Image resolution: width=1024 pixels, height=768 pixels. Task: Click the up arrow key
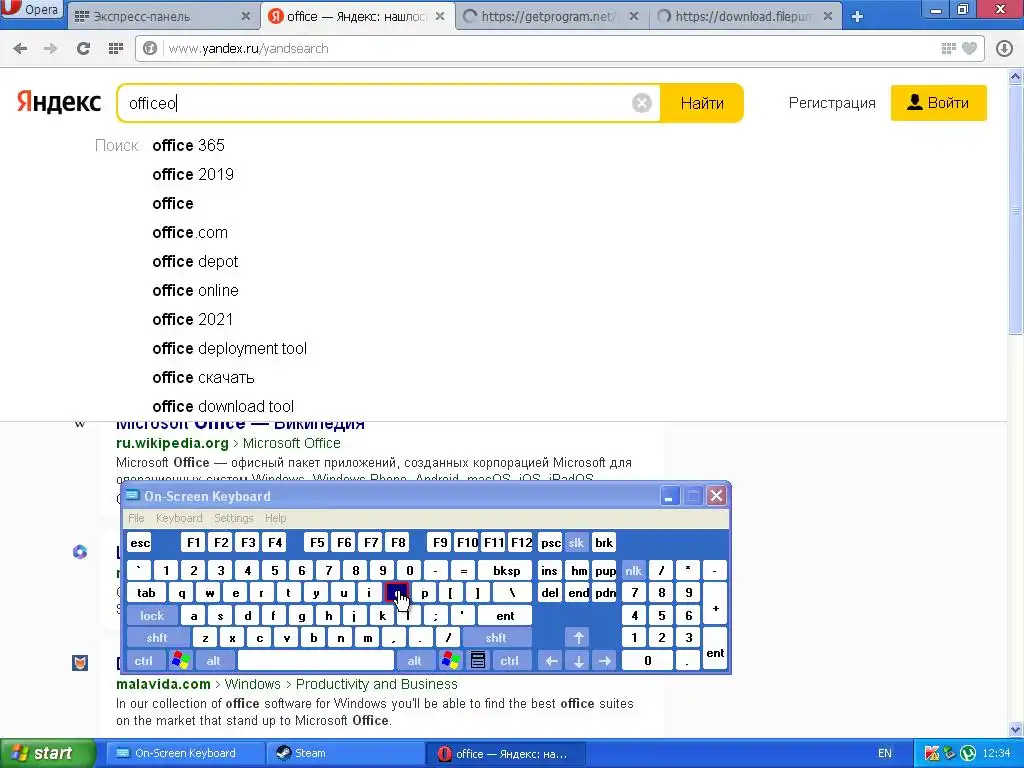(579, 638)
